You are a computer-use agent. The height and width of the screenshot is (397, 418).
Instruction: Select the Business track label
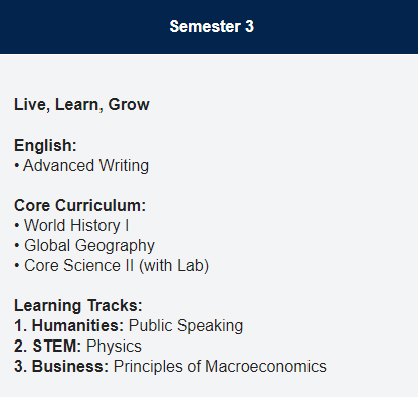coord(70,366)
